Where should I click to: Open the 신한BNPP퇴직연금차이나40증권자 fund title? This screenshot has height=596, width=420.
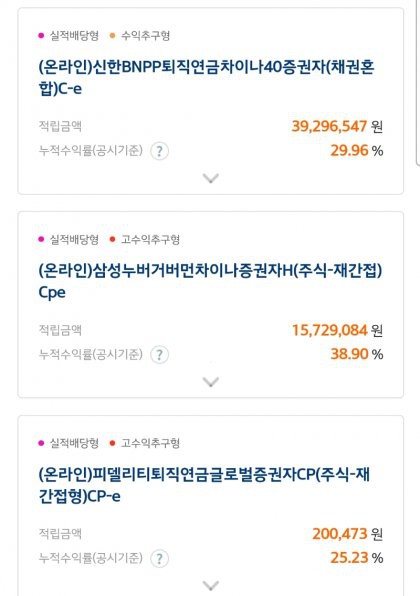[x=206, y=78]
